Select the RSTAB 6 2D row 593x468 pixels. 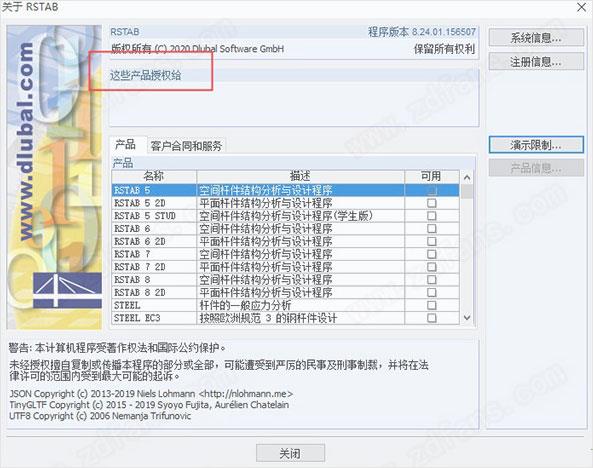click(286, 241)
